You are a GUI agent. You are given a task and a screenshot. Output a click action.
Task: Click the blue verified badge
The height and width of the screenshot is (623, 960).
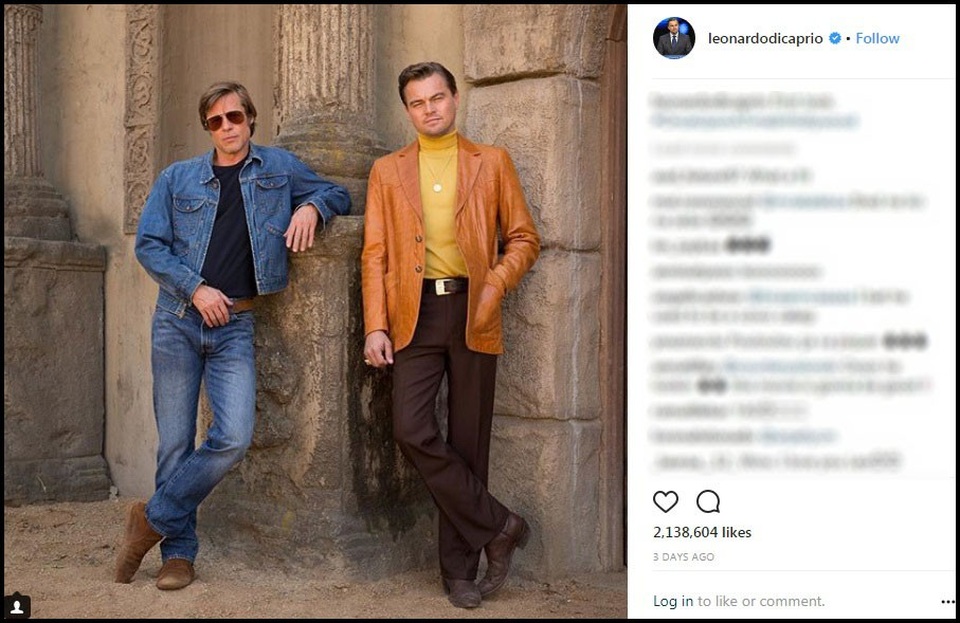click(834, 39)
